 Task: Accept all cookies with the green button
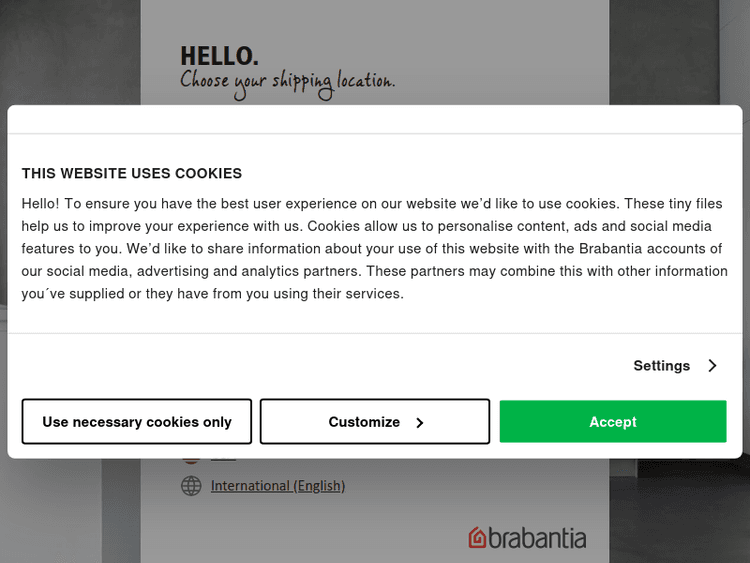click(x=613, y=422)
